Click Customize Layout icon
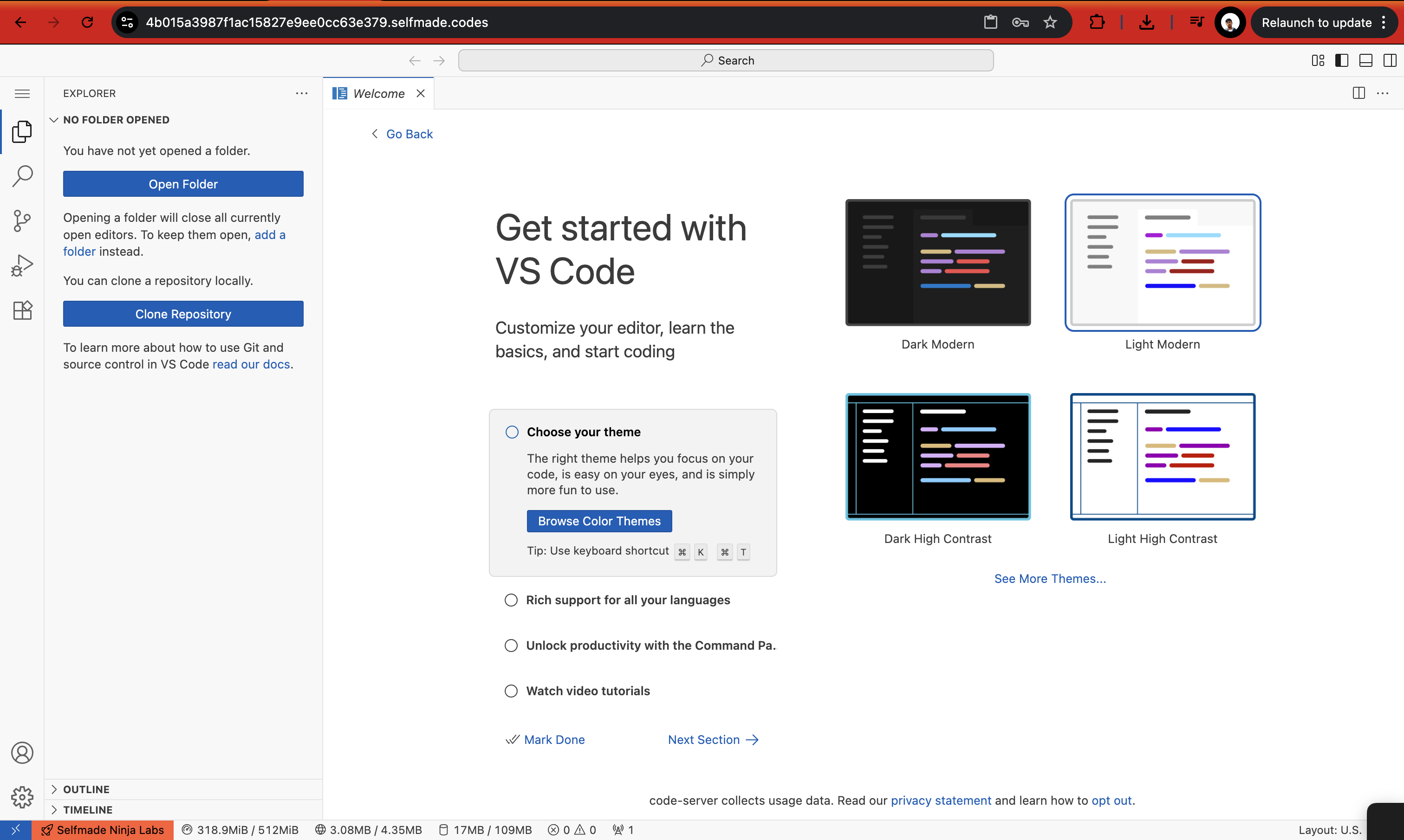 point(1317,61)
